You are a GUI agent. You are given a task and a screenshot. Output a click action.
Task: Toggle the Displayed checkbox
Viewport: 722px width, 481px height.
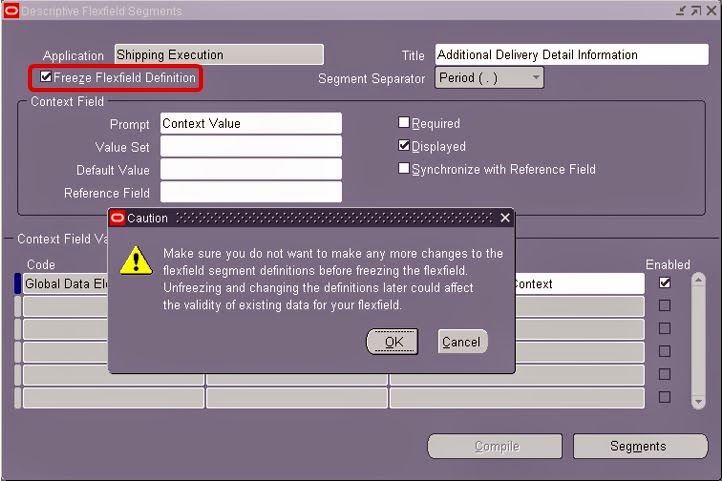pos(403,145)
